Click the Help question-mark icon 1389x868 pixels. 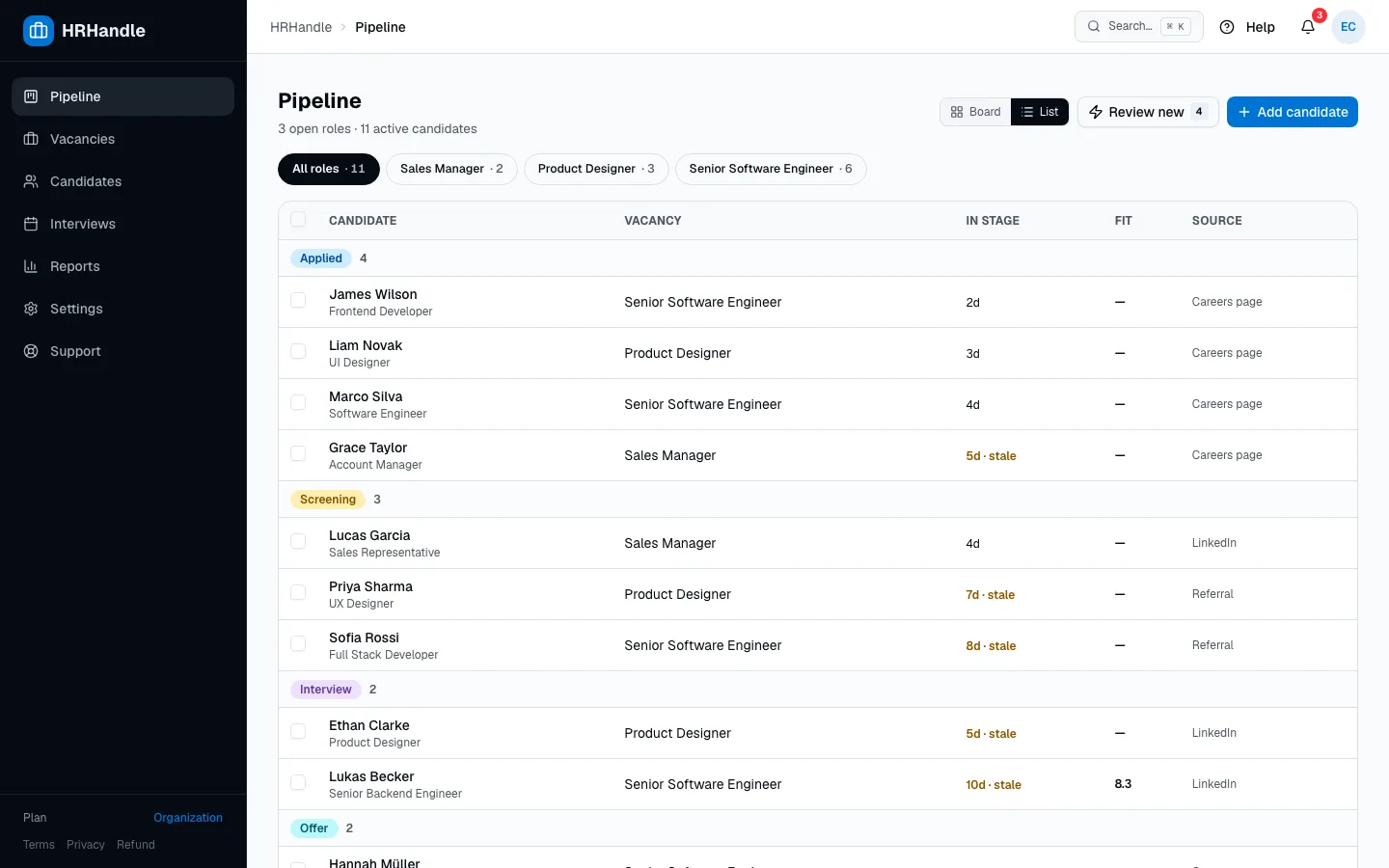coord(1227,27)
